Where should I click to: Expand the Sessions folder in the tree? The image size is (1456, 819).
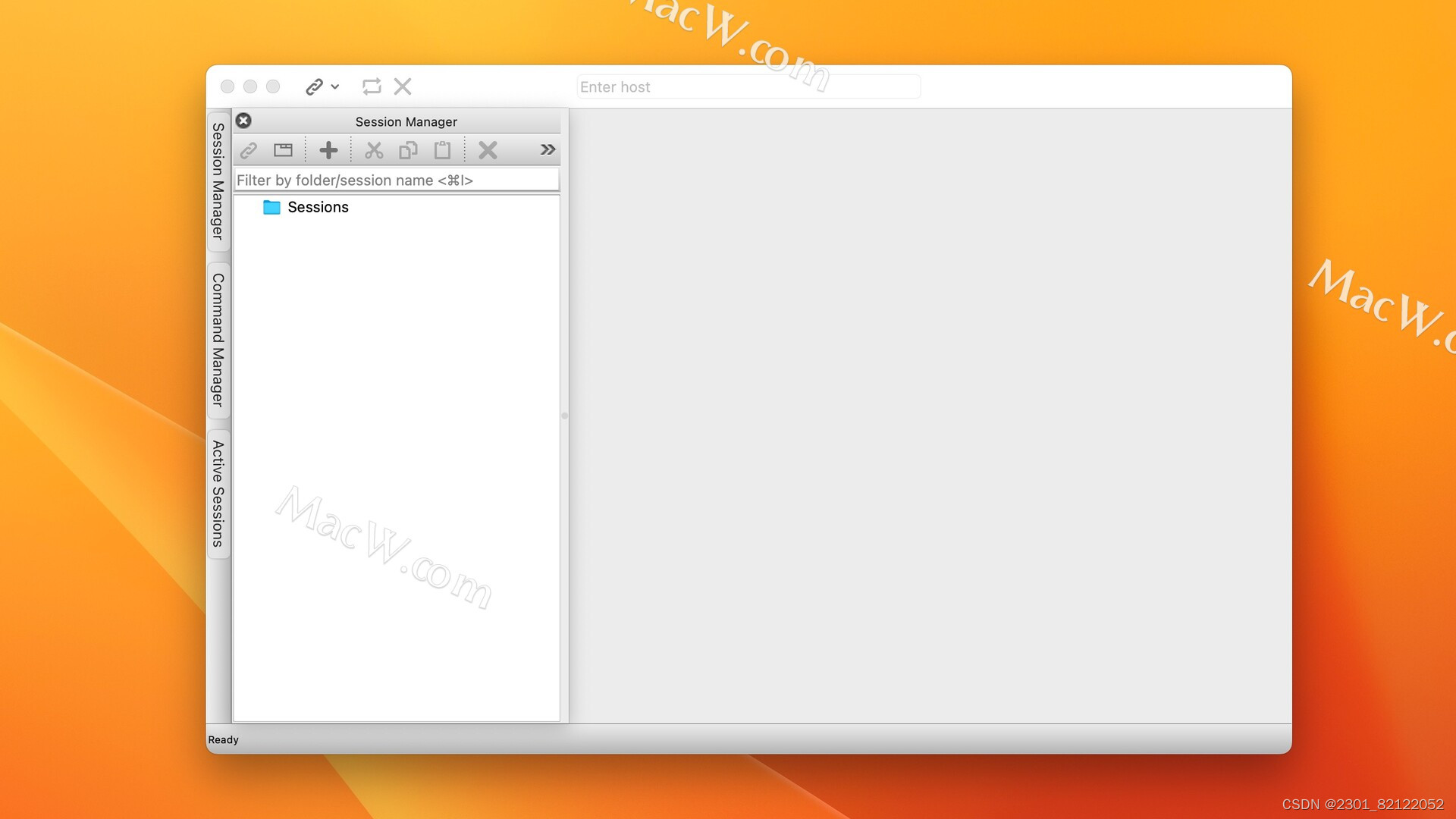tap(271, 207)
